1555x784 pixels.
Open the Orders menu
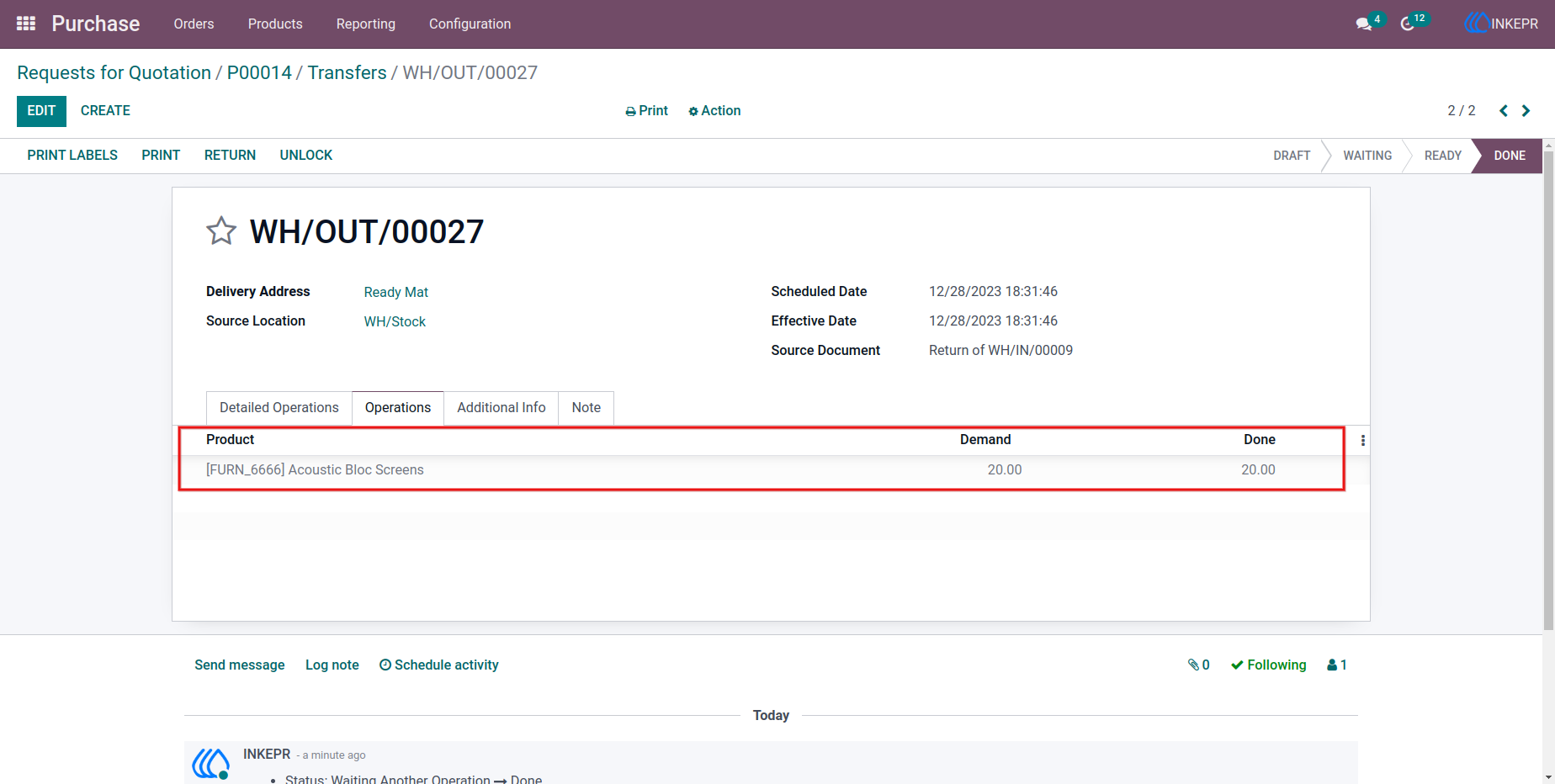pos(194,24)
